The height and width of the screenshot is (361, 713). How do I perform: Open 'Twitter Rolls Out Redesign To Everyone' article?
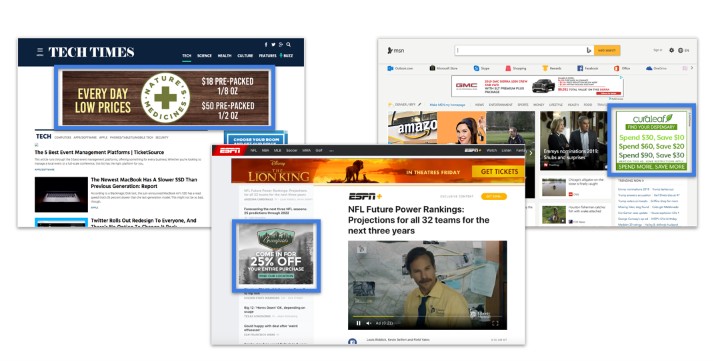coord(143,223)
